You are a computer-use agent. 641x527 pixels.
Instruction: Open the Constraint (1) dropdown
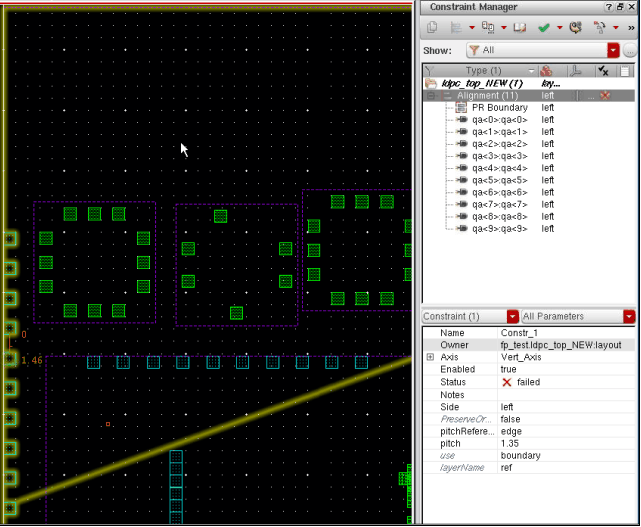point(512,316)
